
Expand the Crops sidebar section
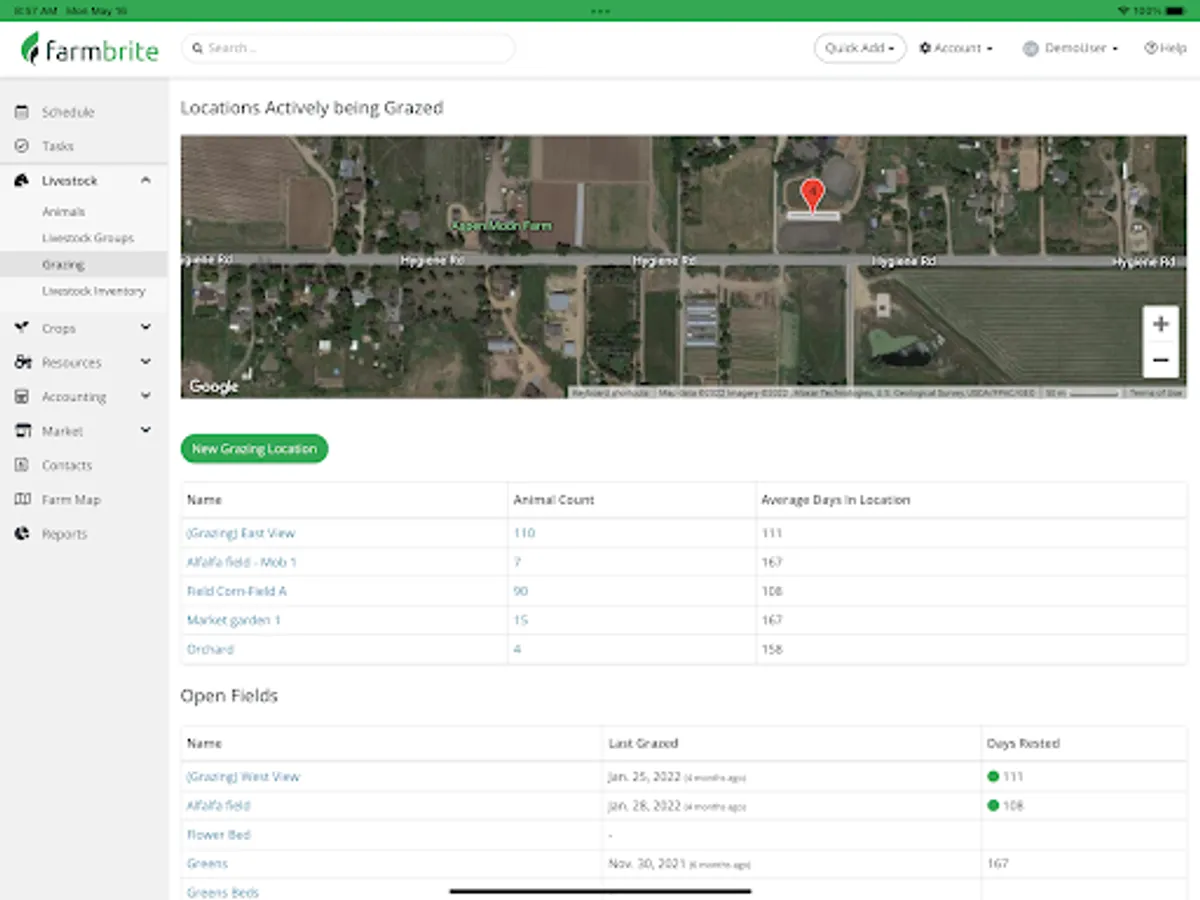(x=146, y=328)
